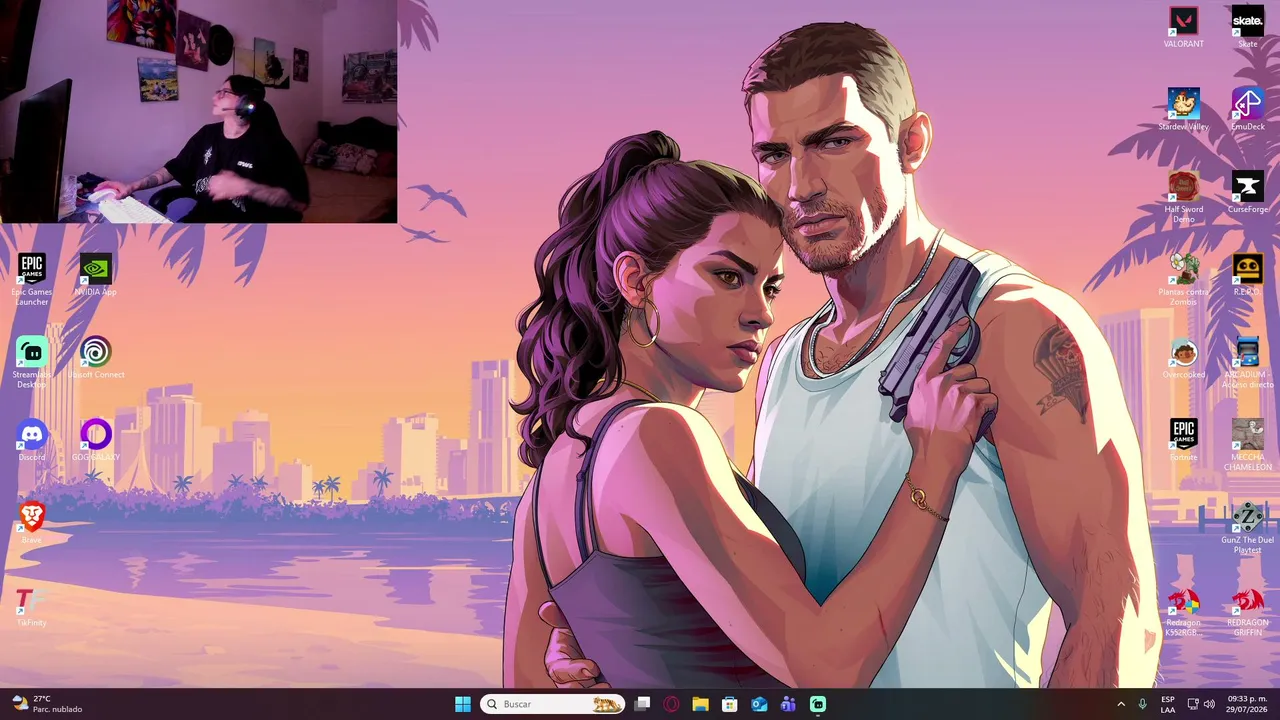Click the Half Sword Demo icon
1280x720 pixels.
tap(1184, 197)
